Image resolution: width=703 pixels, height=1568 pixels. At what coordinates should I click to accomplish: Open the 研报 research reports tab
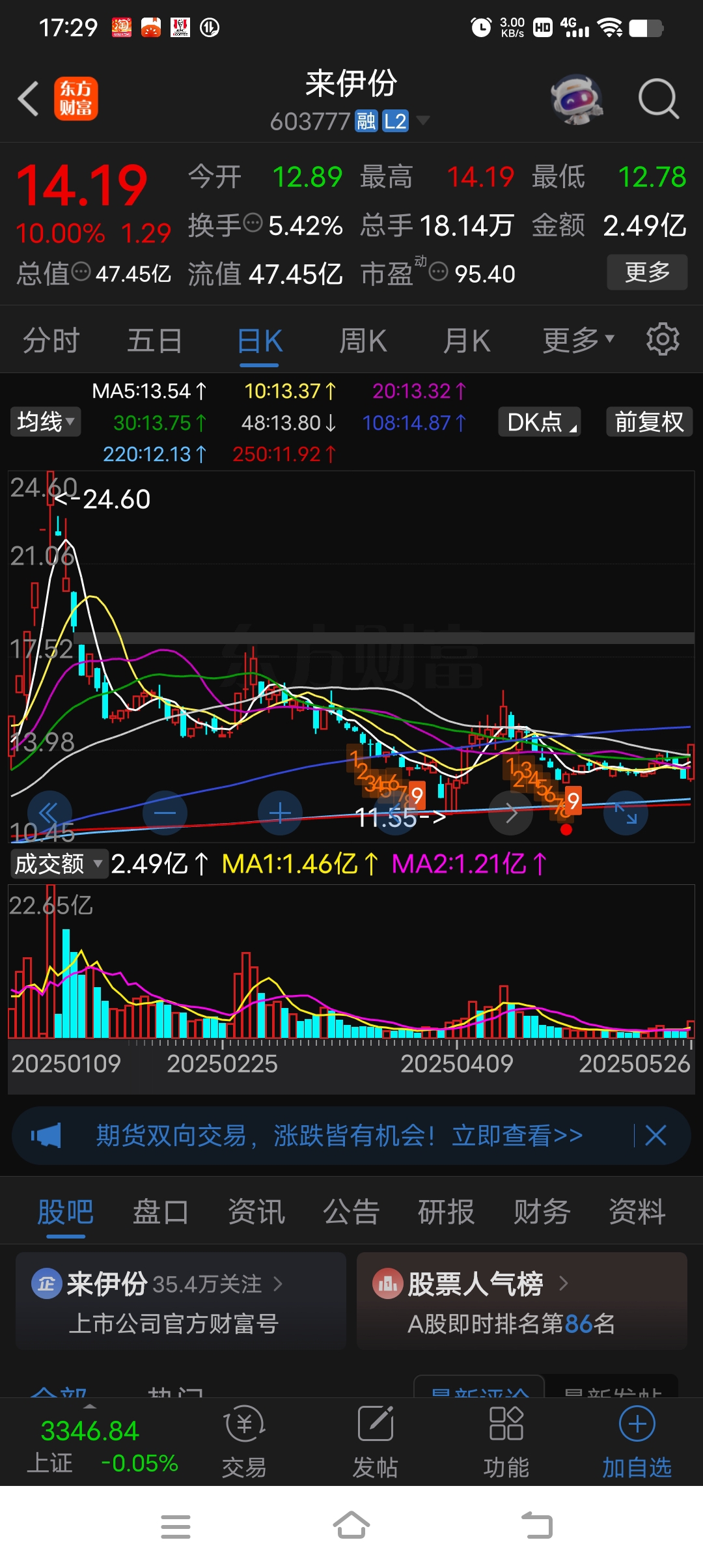447,1212
